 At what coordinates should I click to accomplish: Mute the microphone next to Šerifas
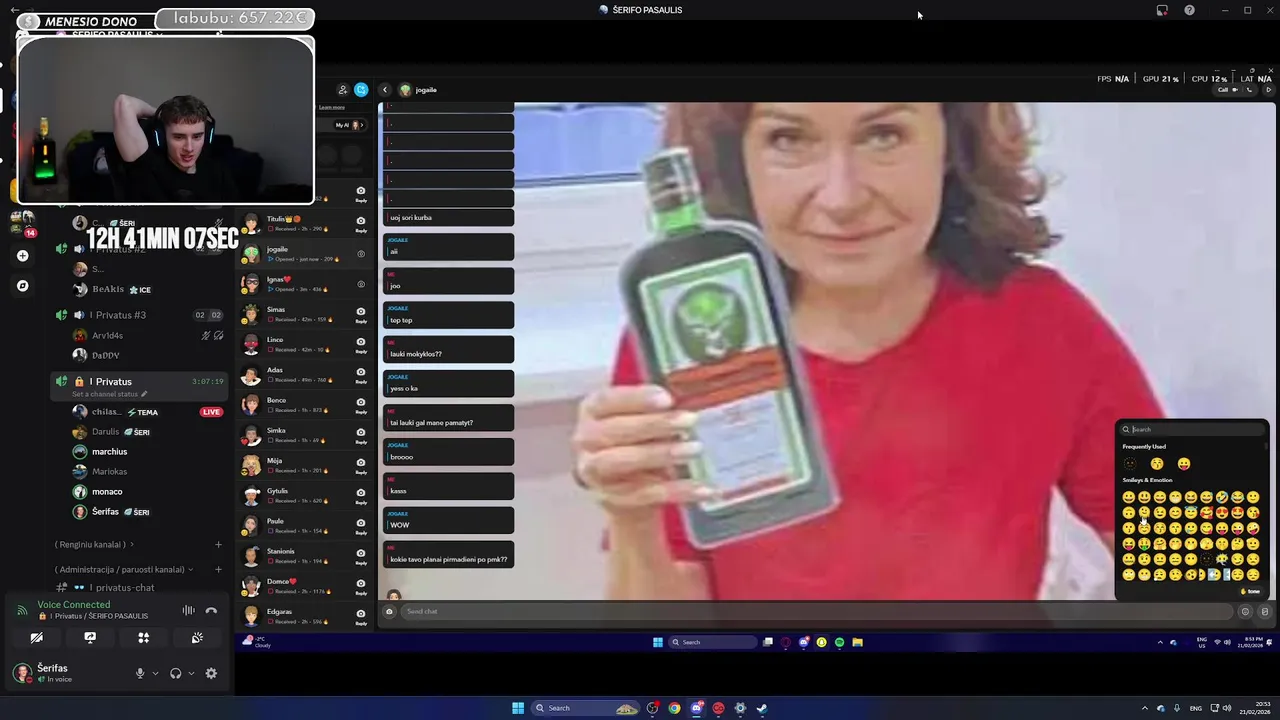point(140,673)
